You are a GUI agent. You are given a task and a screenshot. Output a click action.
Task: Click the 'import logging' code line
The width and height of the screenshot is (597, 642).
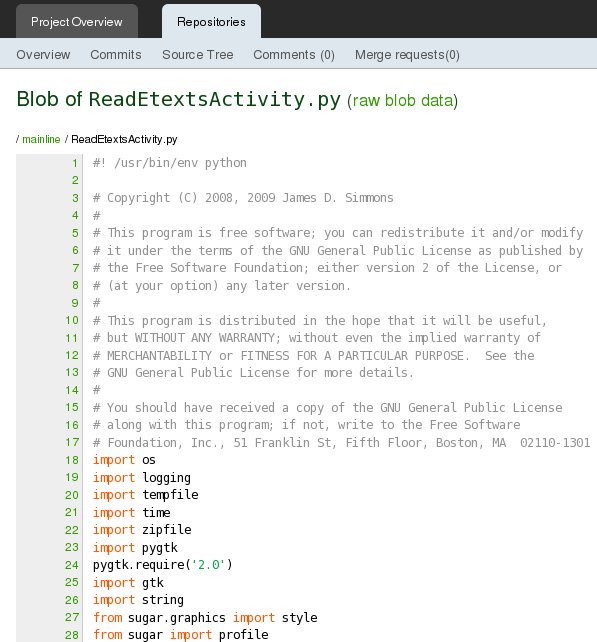tap(142, 478)
